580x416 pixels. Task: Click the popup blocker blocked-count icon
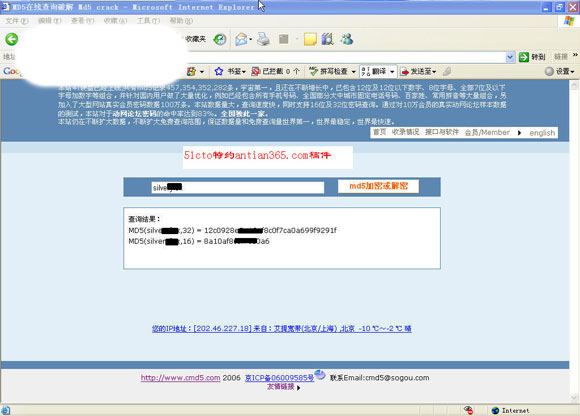[x=255, y=71]
